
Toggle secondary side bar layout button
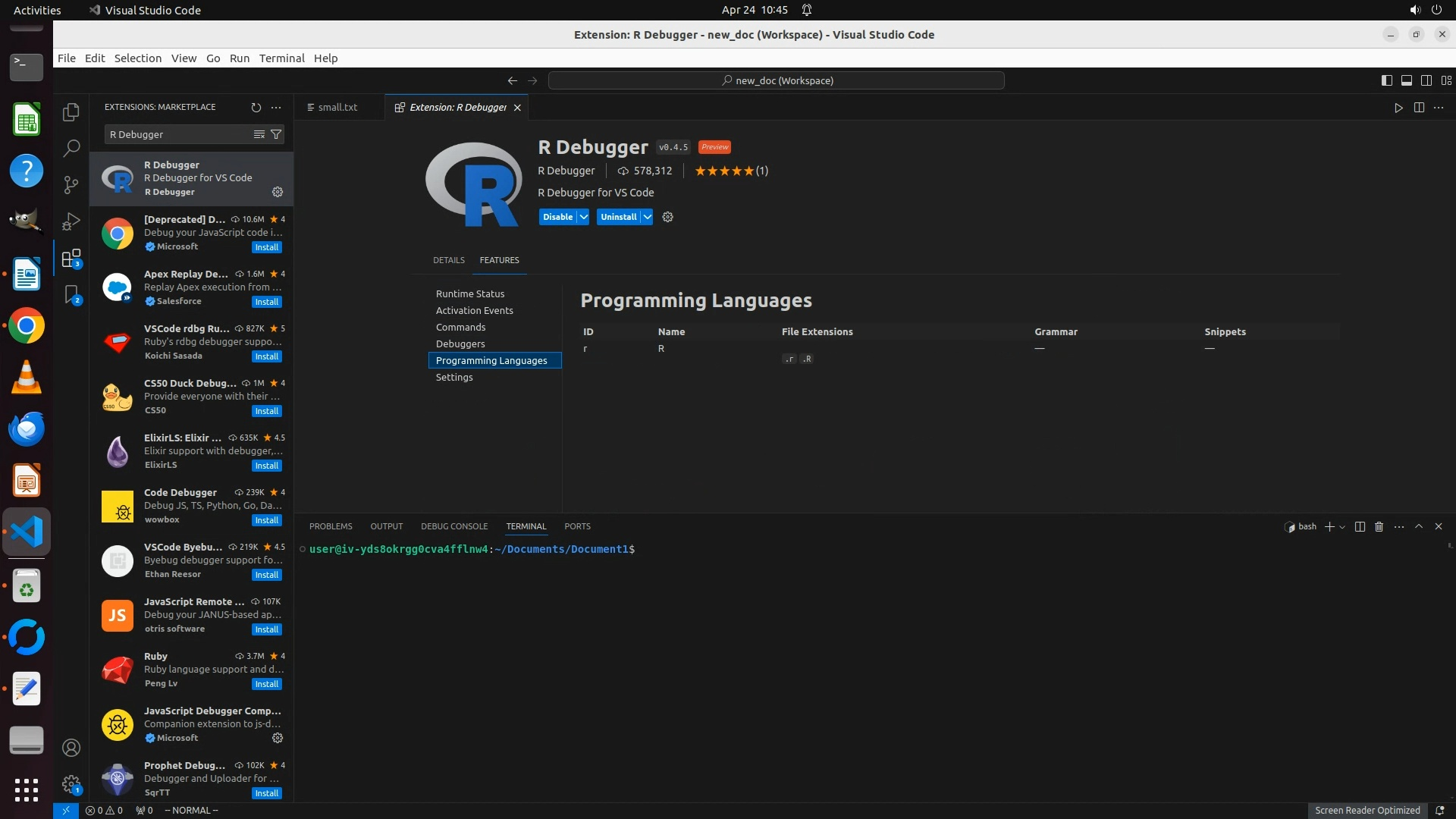pos(1426,80)
